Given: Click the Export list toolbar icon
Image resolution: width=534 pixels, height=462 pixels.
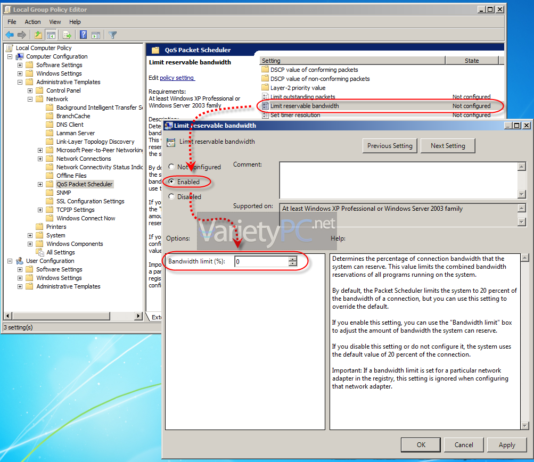Looking at the screenshot, I should [67, 35].
